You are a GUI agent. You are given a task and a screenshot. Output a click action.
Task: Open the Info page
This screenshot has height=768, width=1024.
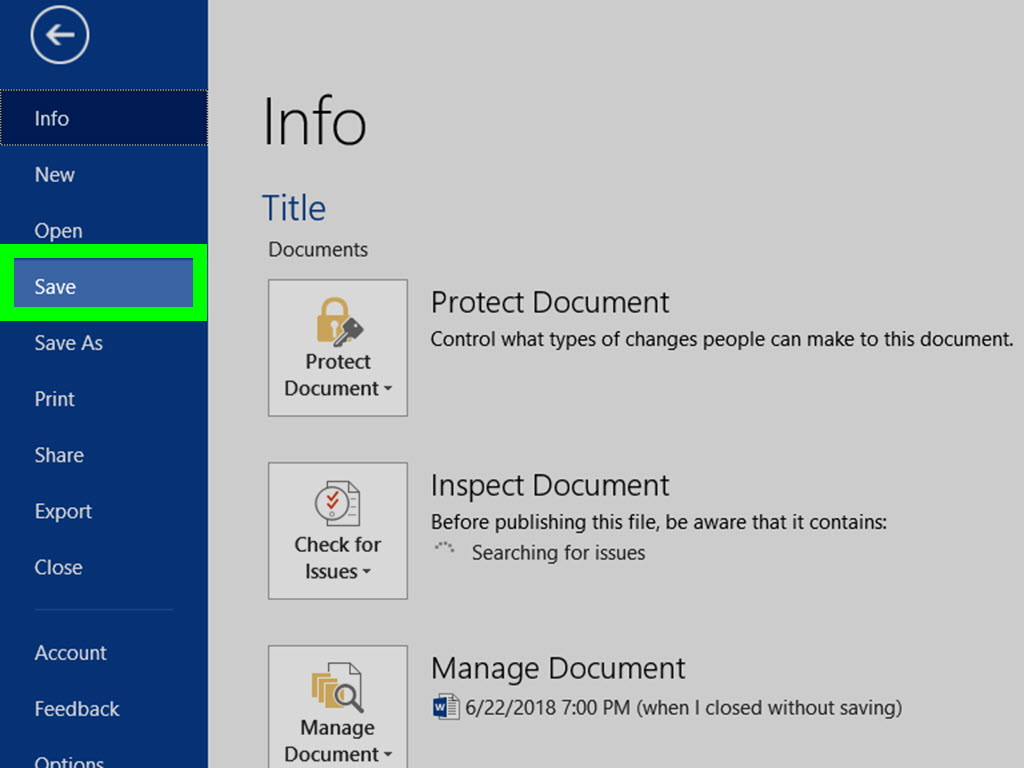tap(104, 118)
